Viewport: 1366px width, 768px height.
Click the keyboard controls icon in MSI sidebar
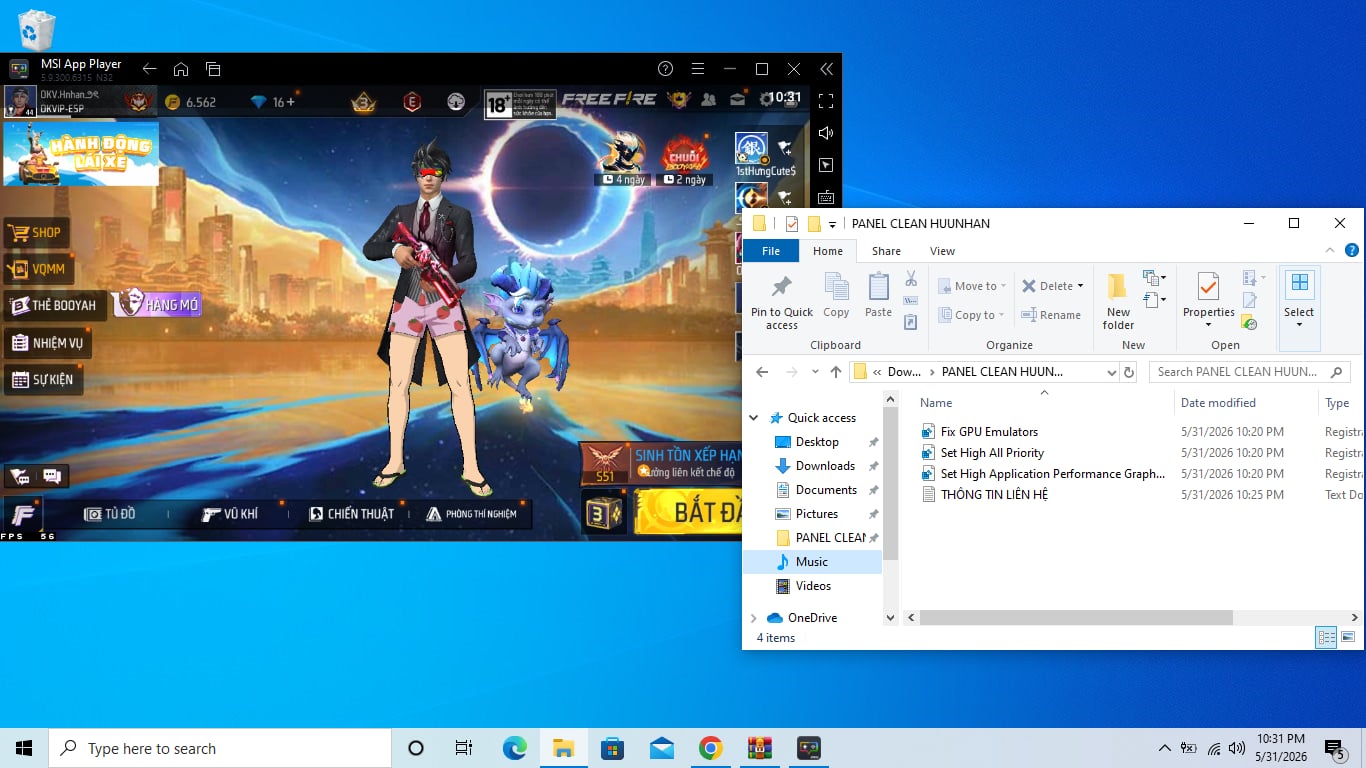pyautogui.click(x=826, y=197)
